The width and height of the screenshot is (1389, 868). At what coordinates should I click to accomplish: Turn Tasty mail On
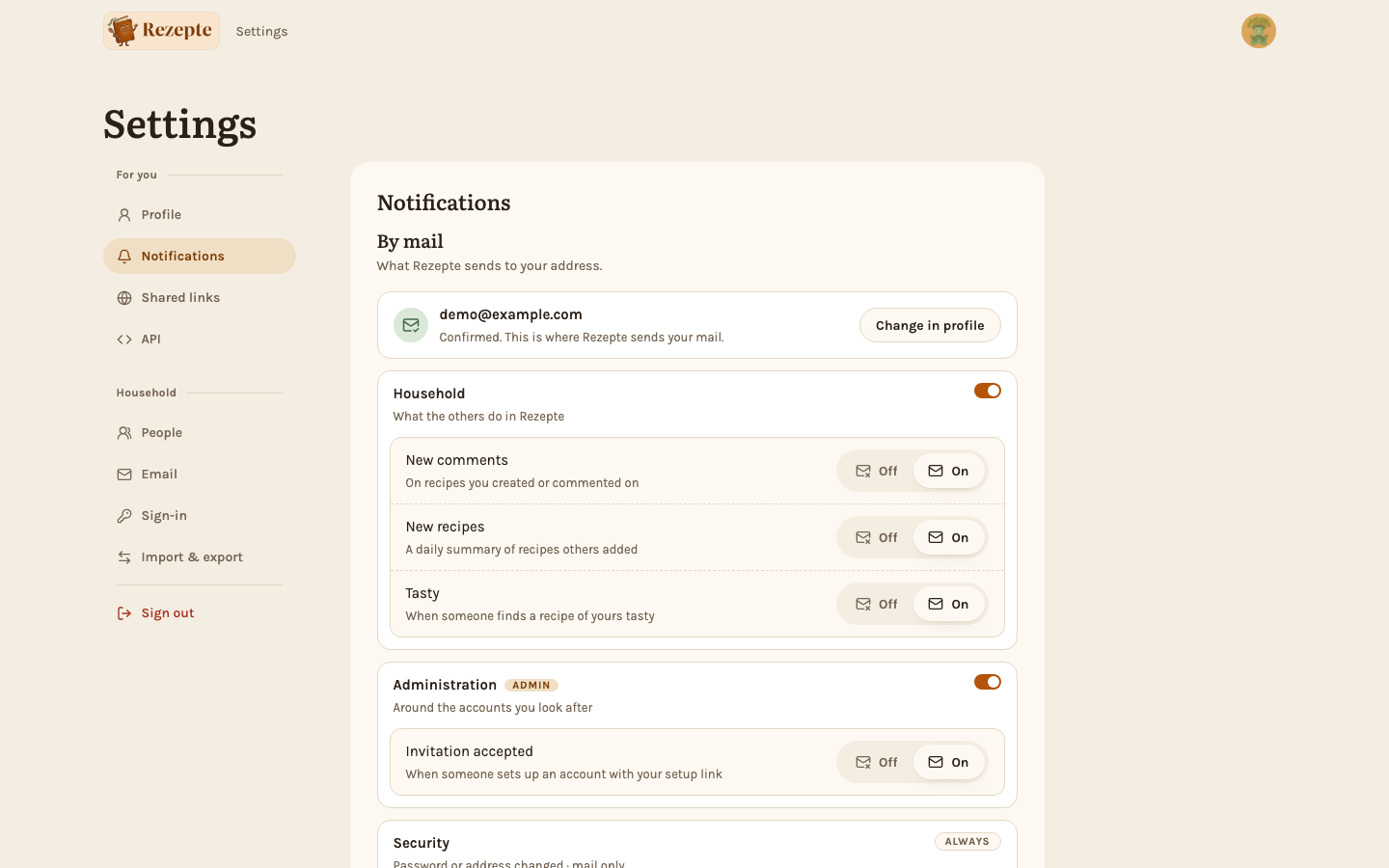[x=948, y=604]
